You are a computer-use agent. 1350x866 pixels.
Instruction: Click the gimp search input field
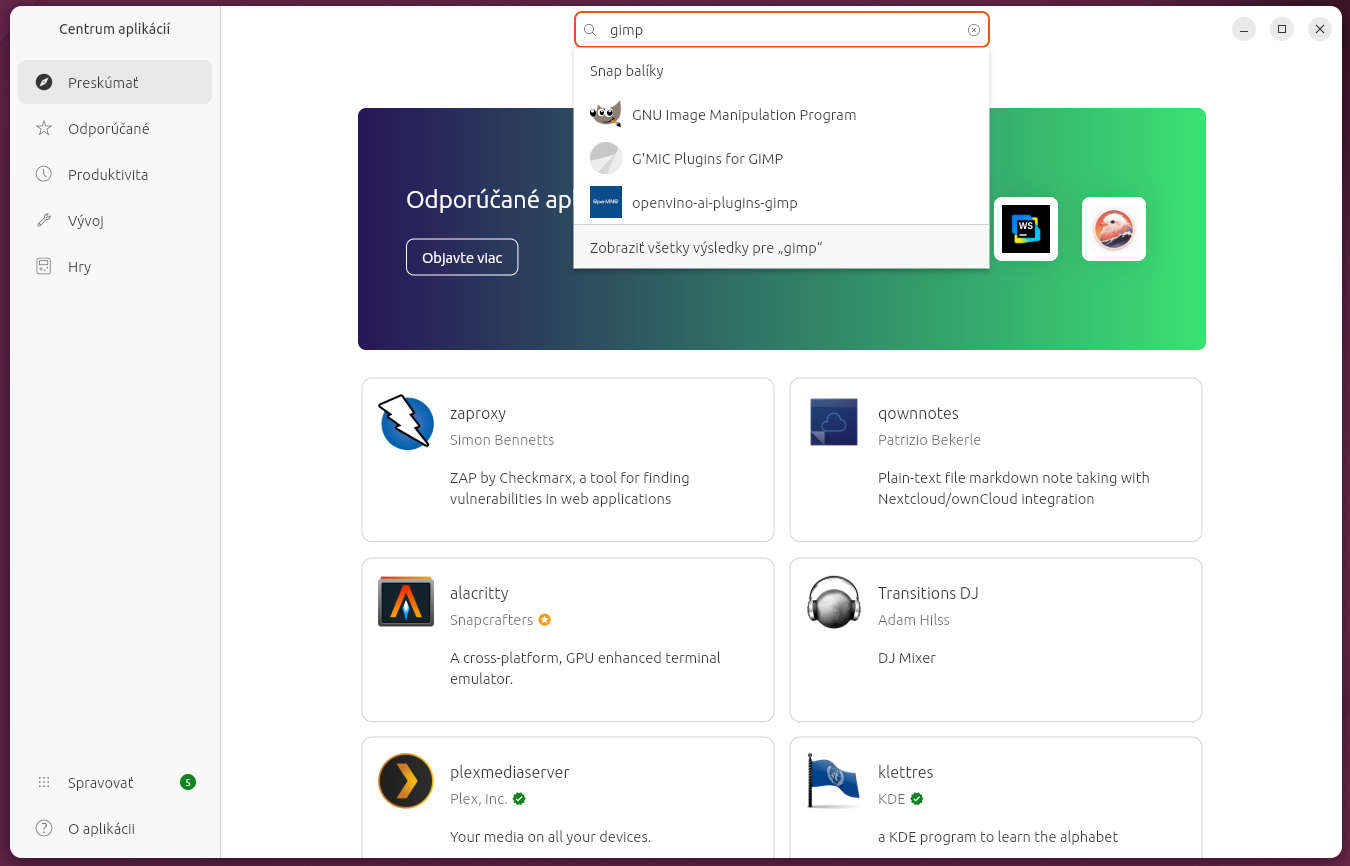[x=781, y=30]
